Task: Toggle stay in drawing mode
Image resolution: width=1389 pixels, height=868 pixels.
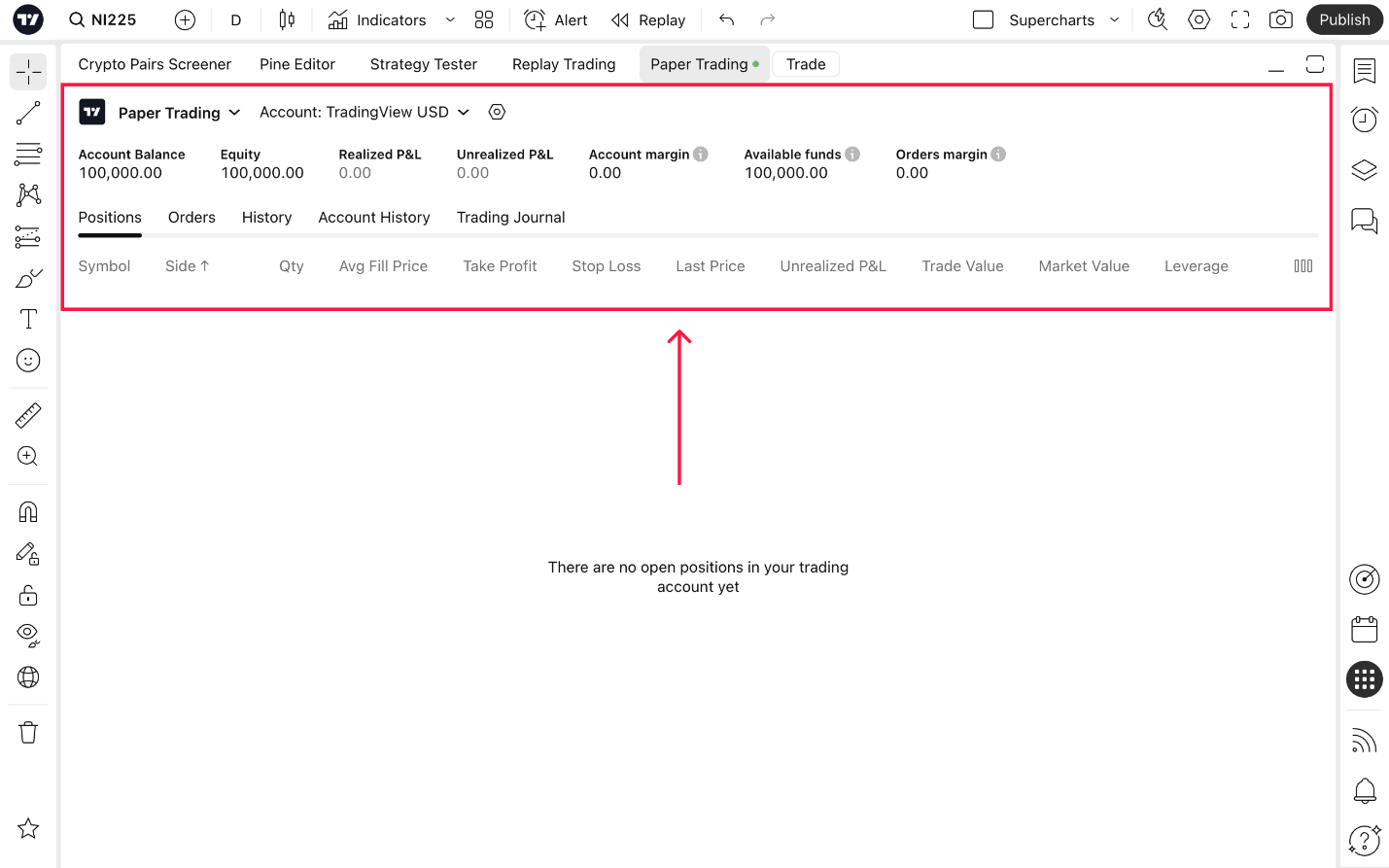Action: (x=28, y=554)
